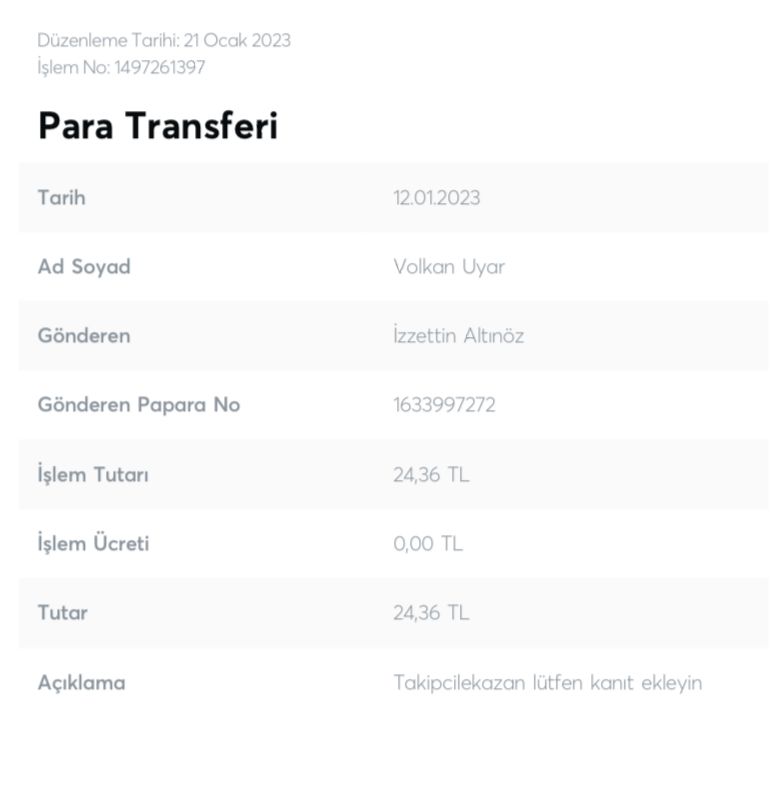The image size is (780, 788).
Task: Click the Takipcilekazan description text
Action: click(547, 683)
